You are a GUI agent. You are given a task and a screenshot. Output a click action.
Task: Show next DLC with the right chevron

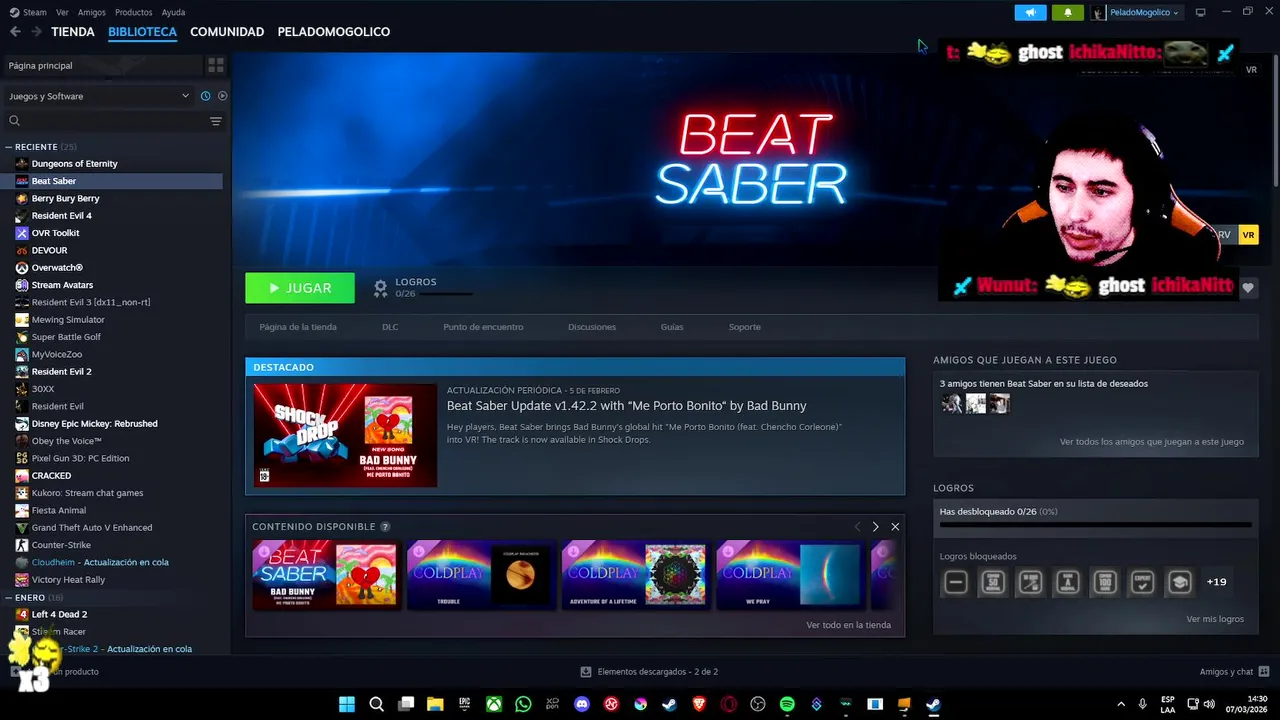pos(875,527)
